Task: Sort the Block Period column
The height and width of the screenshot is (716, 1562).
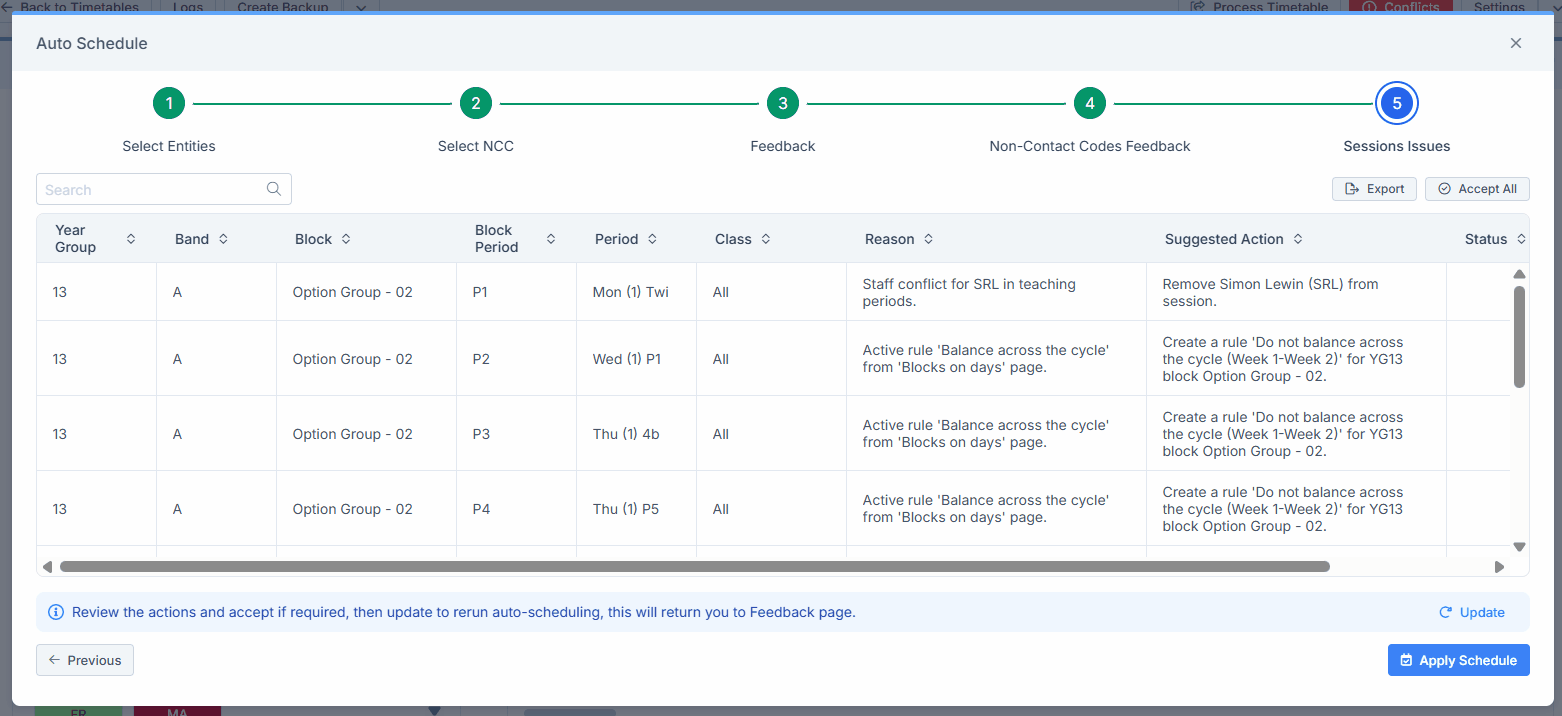Action: 551,239
